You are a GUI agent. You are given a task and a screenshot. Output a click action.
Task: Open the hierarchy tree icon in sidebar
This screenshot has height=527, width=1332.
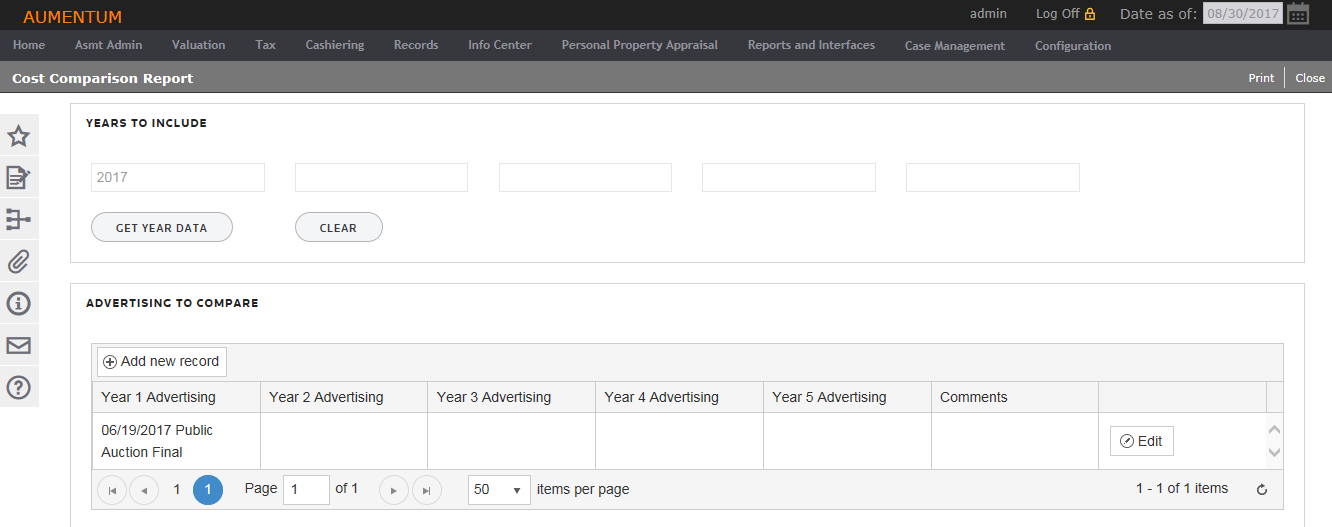click(x=19, y=220)
